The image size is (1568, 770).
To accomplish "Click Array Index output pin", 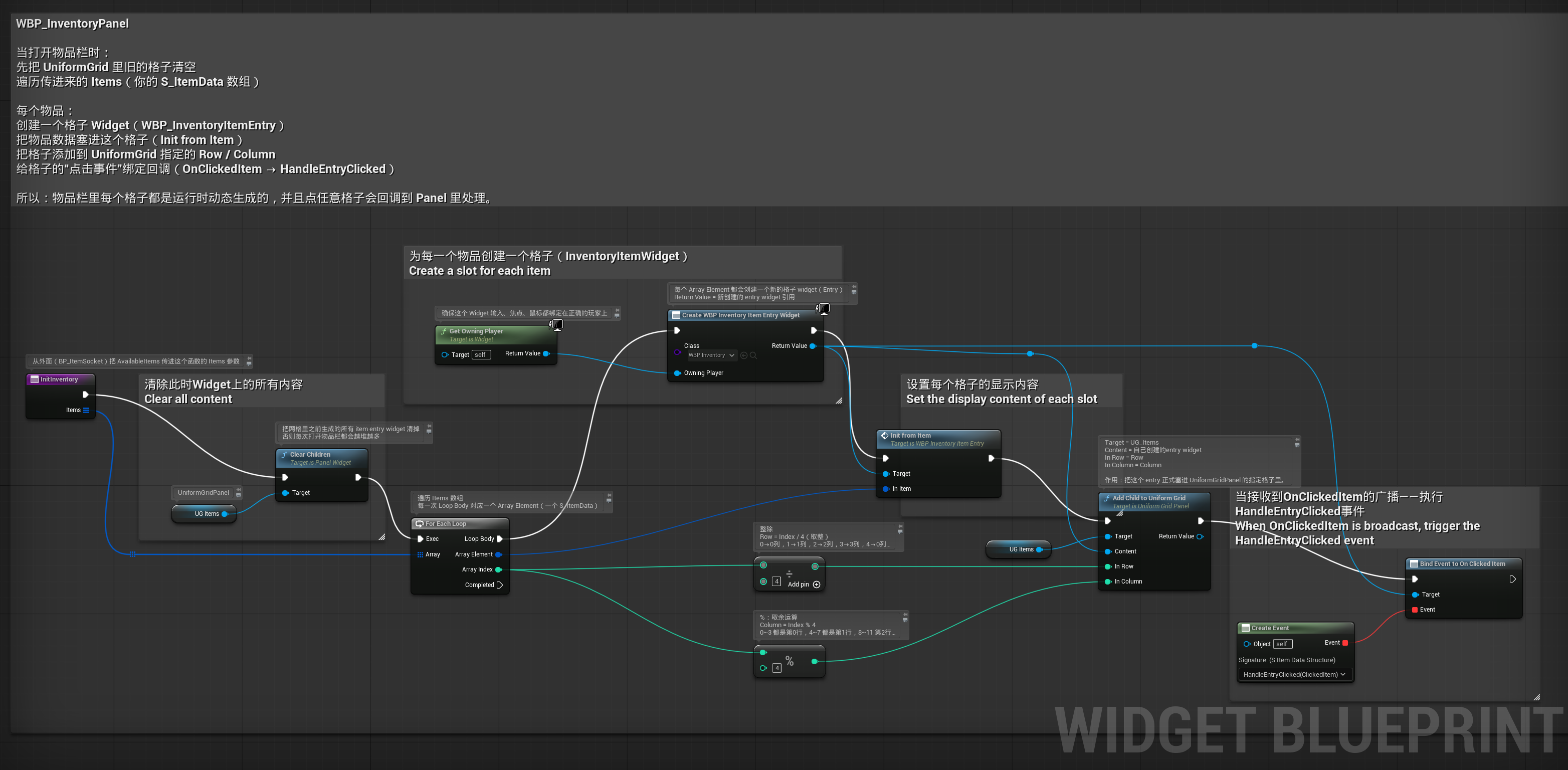I will pyautogui.click(x=498, y=570).
